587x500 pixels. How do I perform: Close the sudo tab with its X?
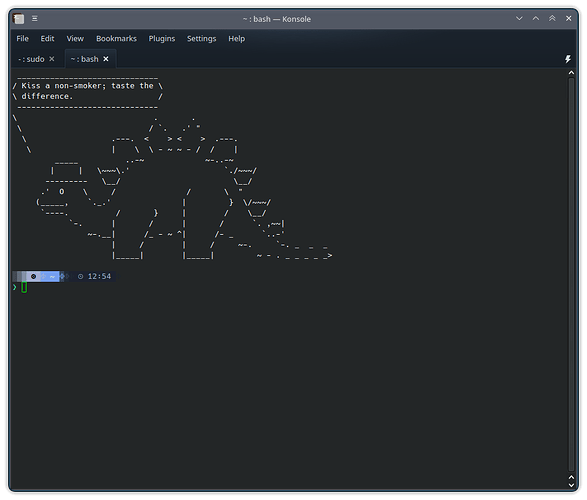point(52,59)
